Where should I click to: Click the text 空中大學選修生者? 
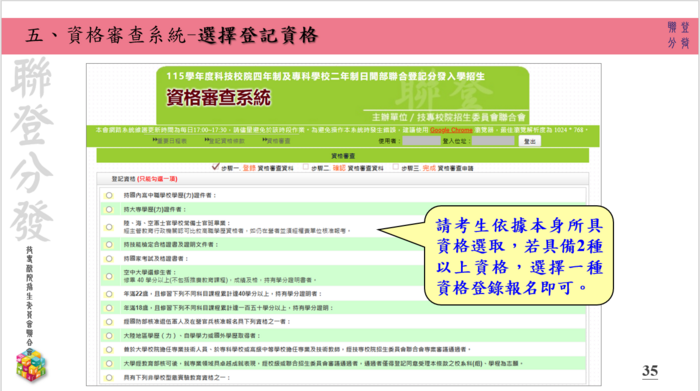(x=150, y=272)
